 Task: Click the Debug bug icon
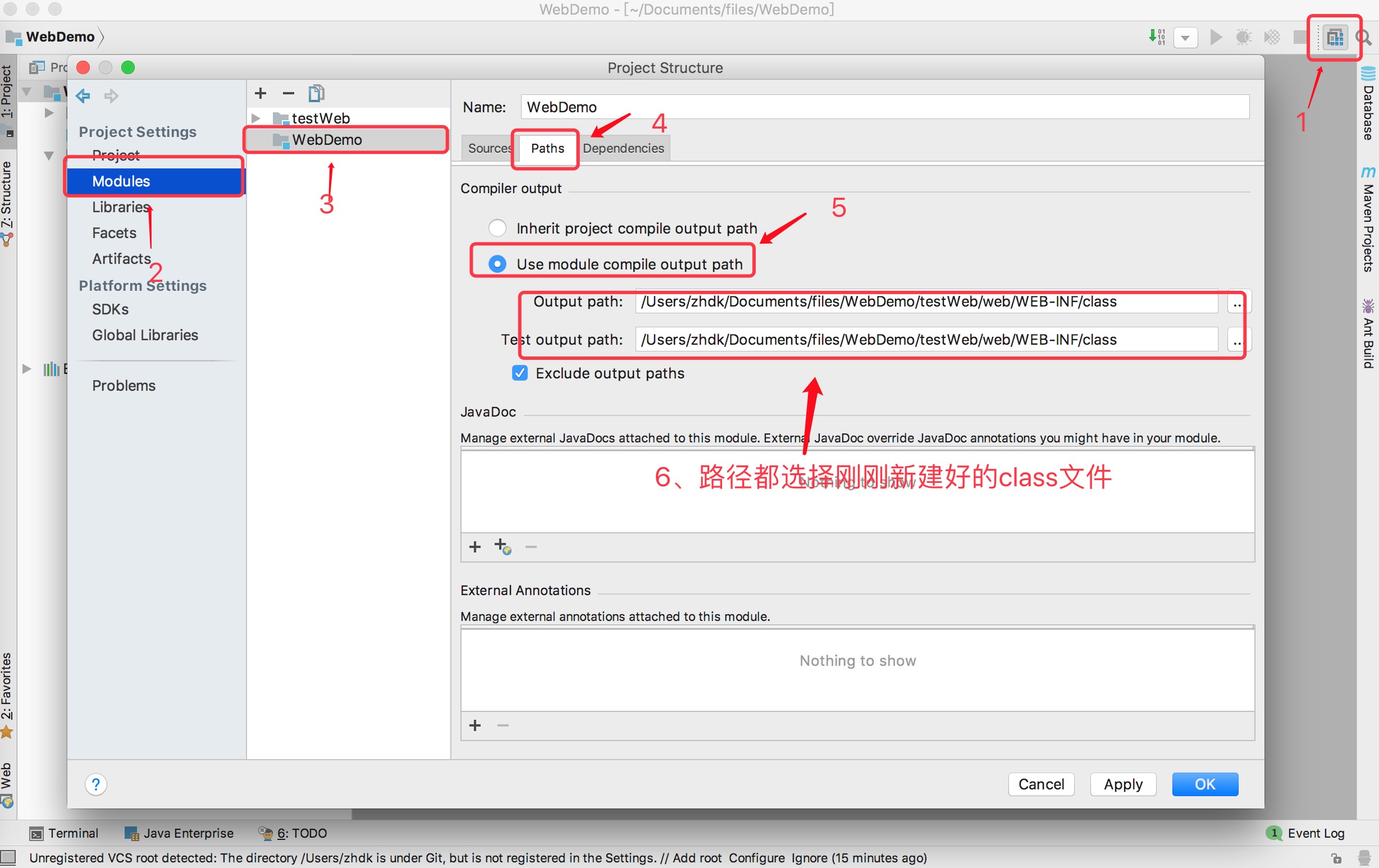(x=1243, y=38)
